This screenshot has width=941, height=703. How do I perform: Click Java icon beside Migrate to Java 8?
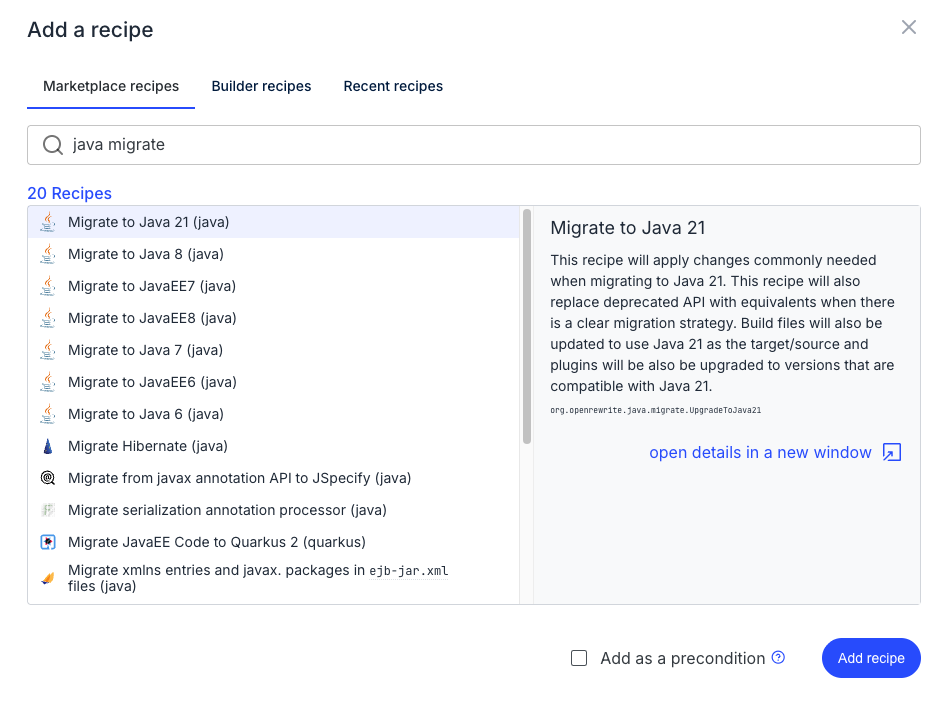(48, 254)
